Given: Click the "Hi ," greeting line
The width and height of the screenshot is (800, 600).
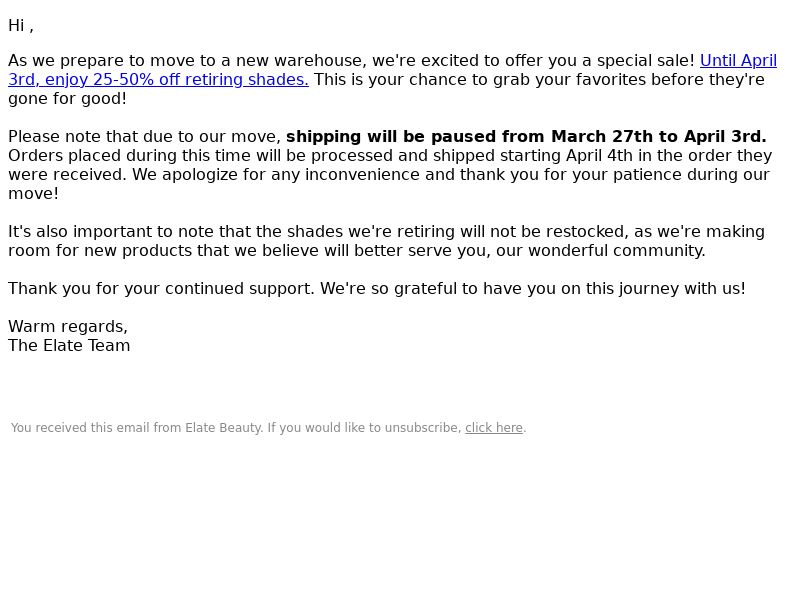Looking at the screenshot, I should click(x=21, y=26).
